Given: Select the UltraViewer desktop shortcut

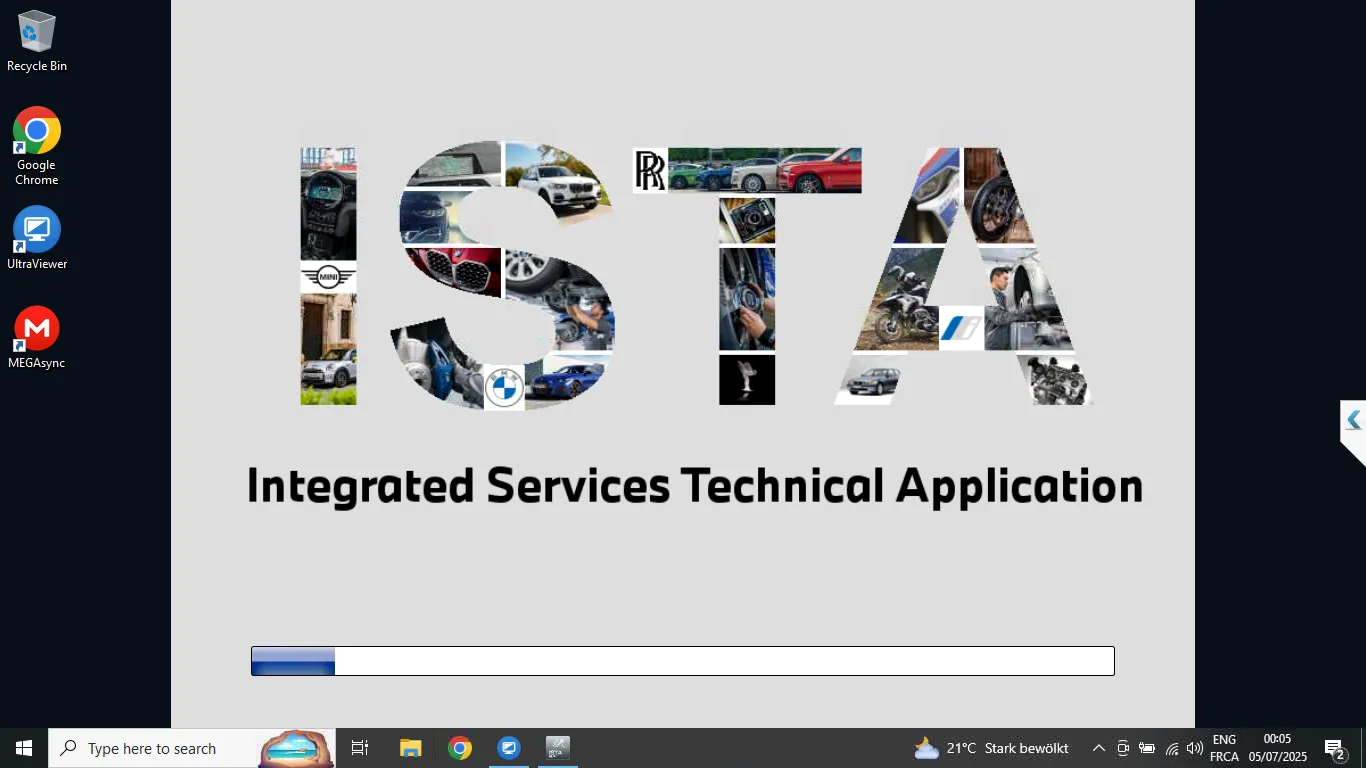Looking at the screenshot, I should (37, 238).
